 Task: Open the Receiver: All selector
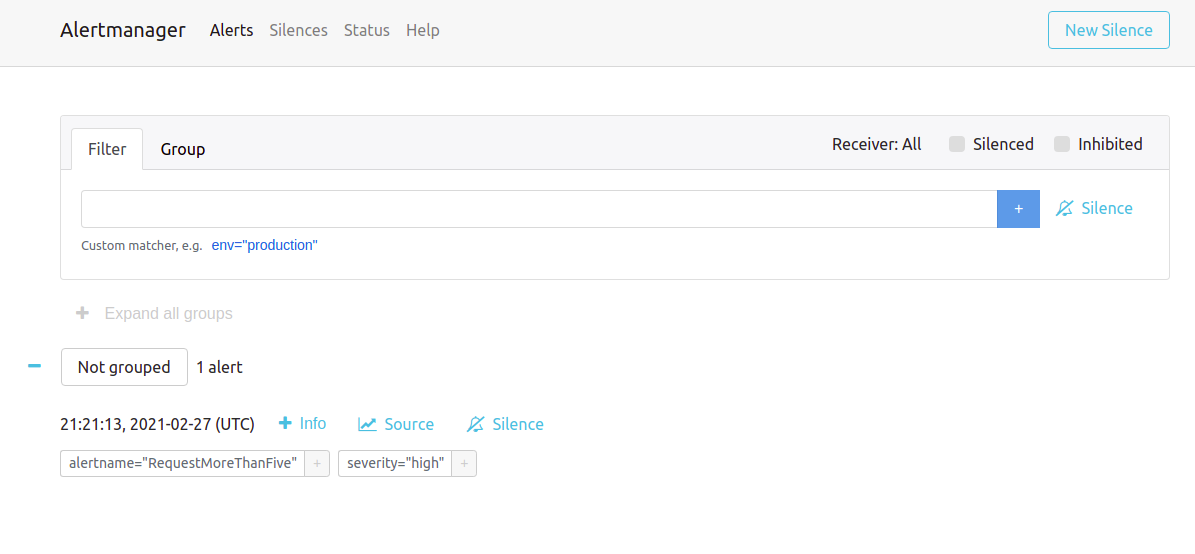coord(876,144)
